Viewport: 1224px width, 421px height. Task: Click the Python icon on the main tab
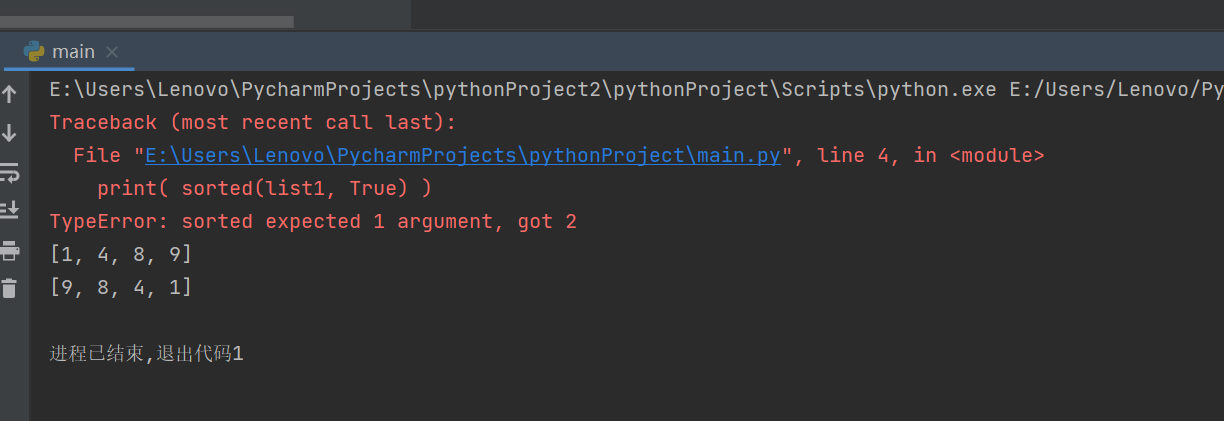(x=34, y=51)
